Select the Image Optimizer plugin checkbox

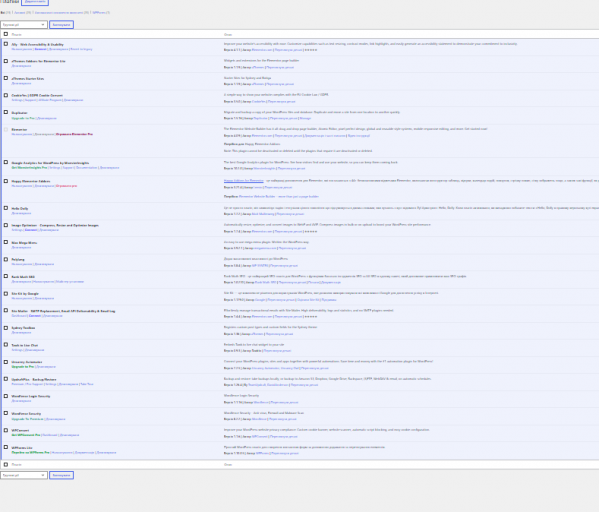6,225
